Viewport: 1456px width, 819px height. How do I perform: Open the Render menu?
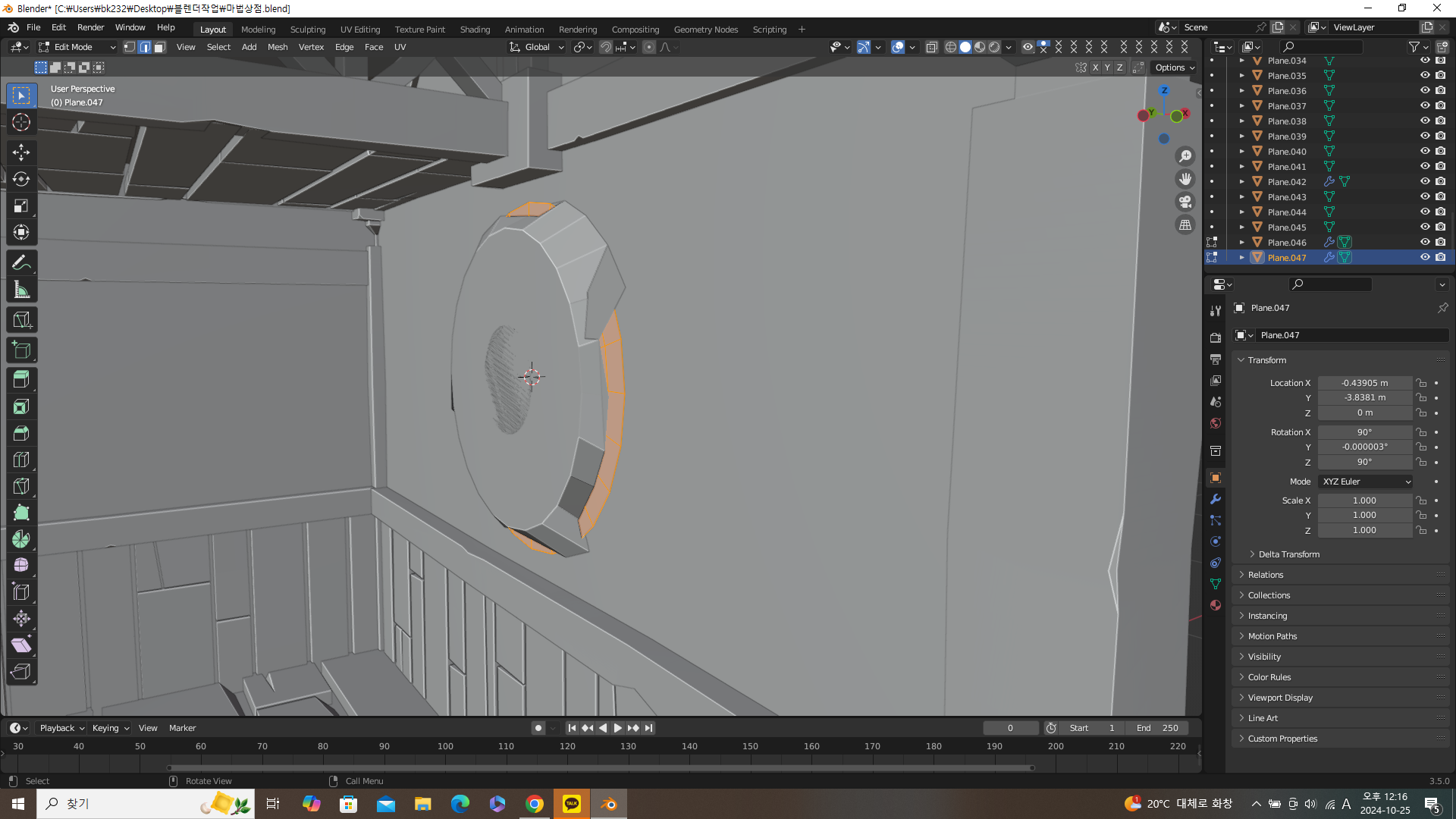pos(90,27)
